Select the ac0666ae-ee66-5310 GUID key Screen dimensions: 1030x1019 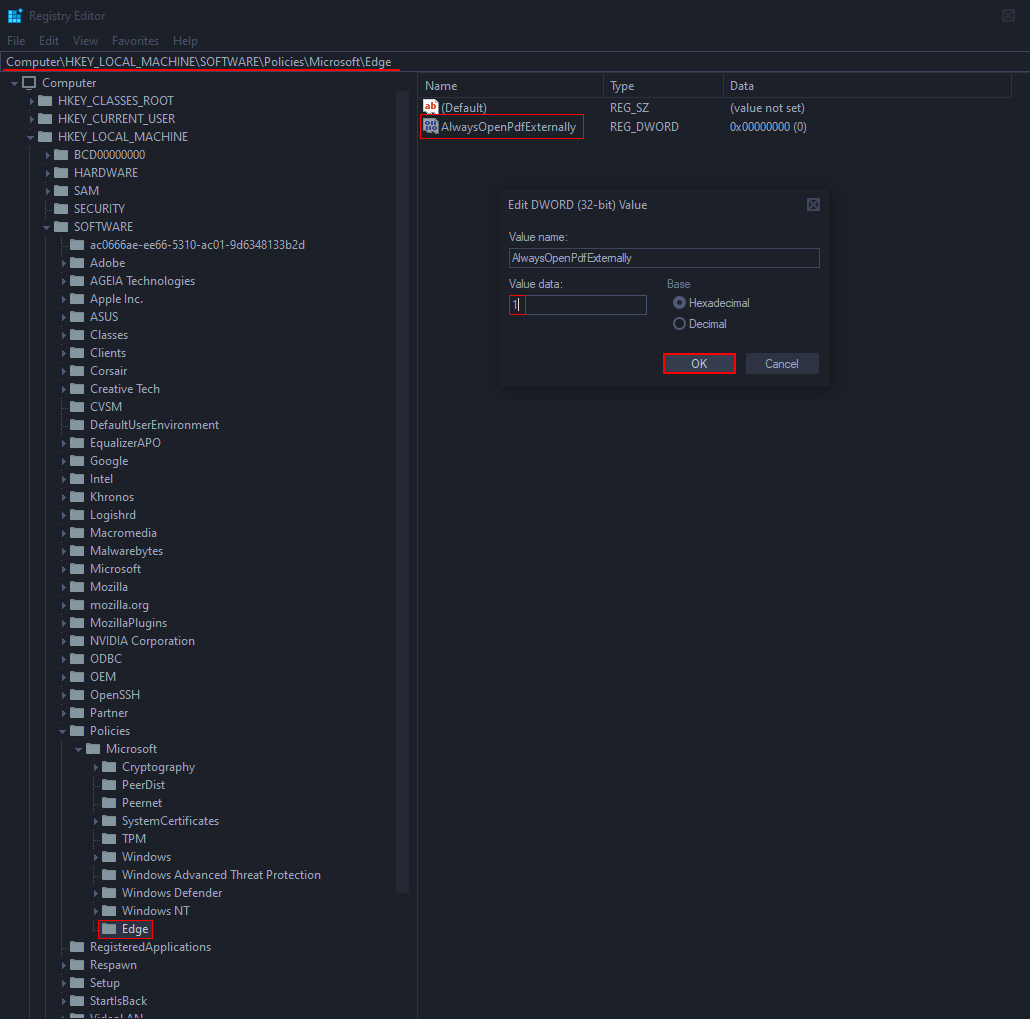coord(197,244)
